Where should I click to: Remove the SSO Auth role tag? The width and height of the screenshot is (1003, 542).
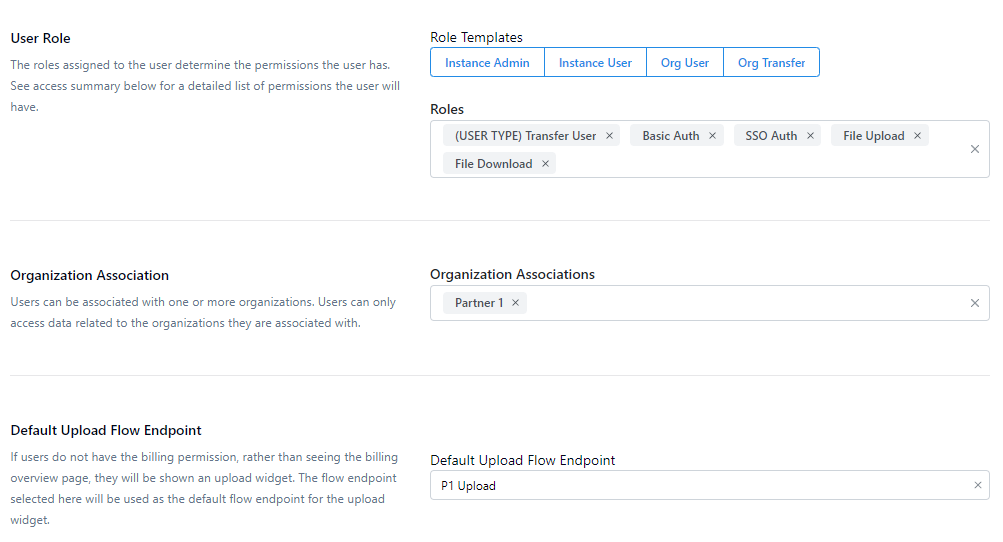pos(810,136)
